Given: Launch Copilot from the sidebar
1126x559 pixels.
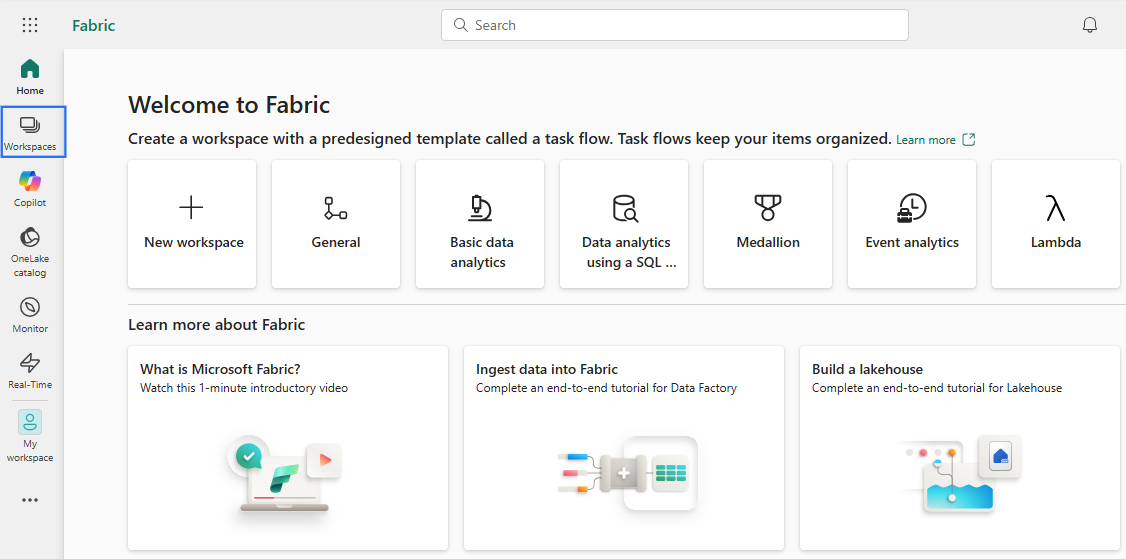Looking at the screenshot, I should click(30, 188).
